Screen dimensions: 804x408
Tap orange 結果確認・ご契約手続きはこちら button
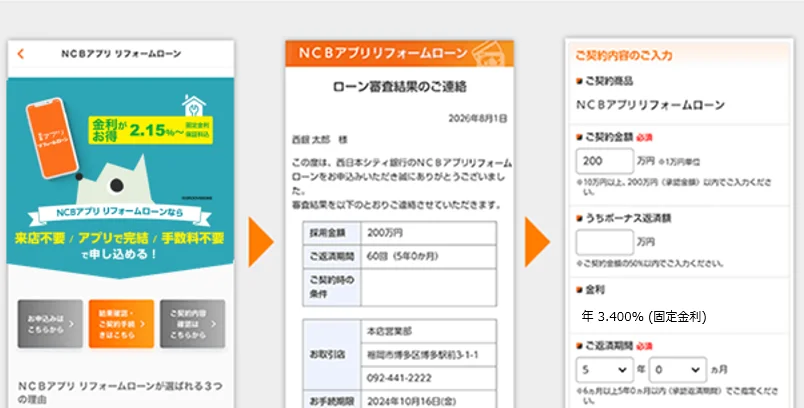click(x=121, y=324)
